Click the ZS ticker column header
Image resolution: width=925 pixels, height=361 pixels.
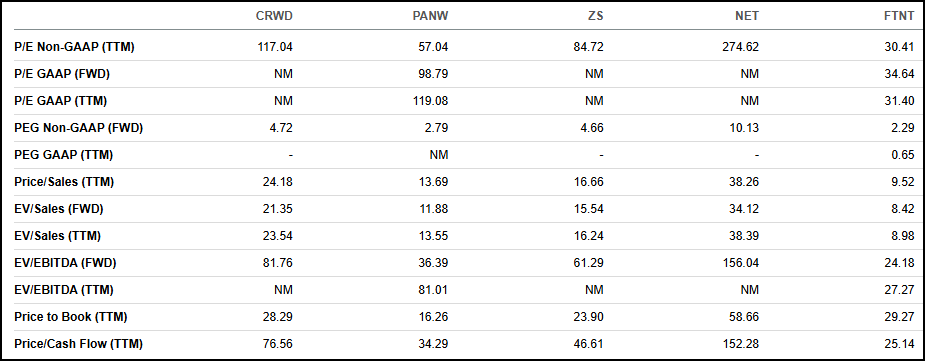[x=596, y=16]
